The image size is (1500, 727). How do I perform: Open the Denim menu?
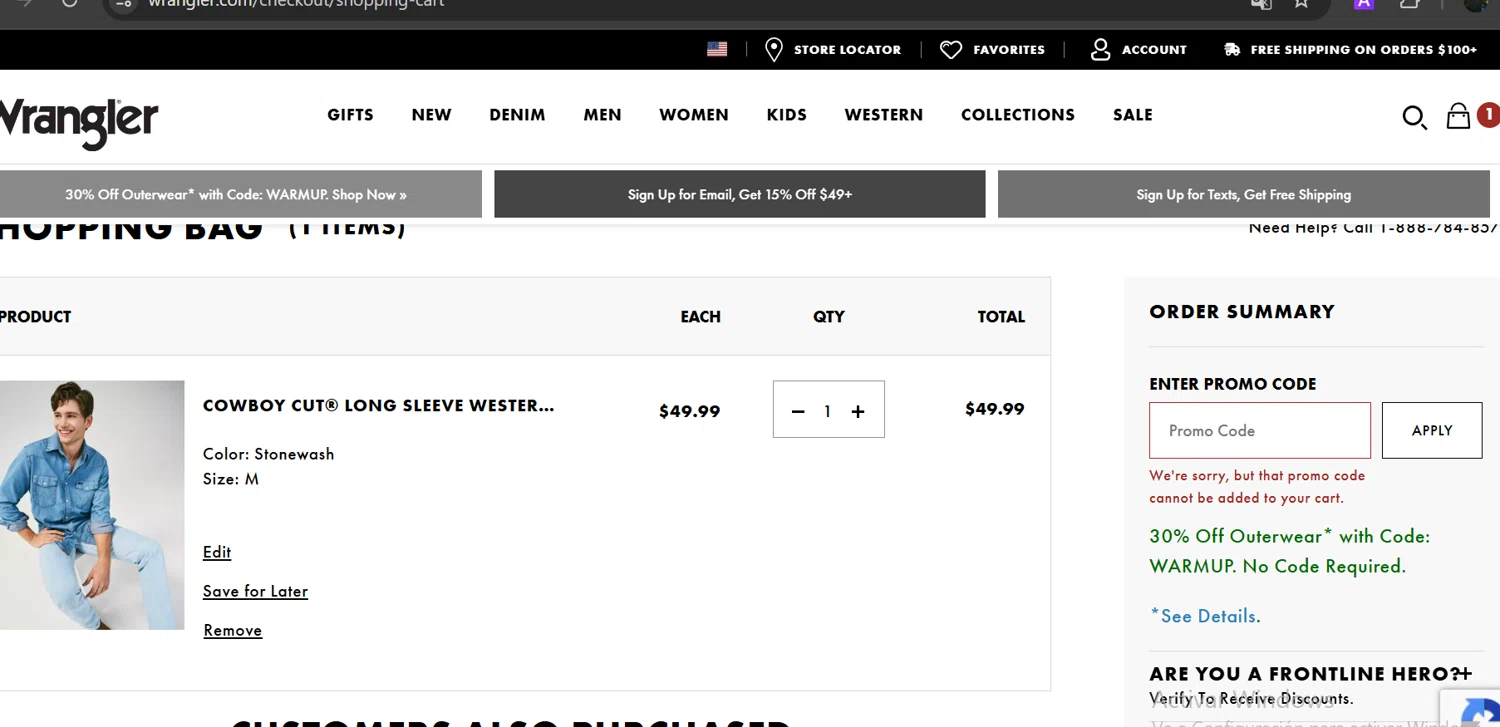517,115
